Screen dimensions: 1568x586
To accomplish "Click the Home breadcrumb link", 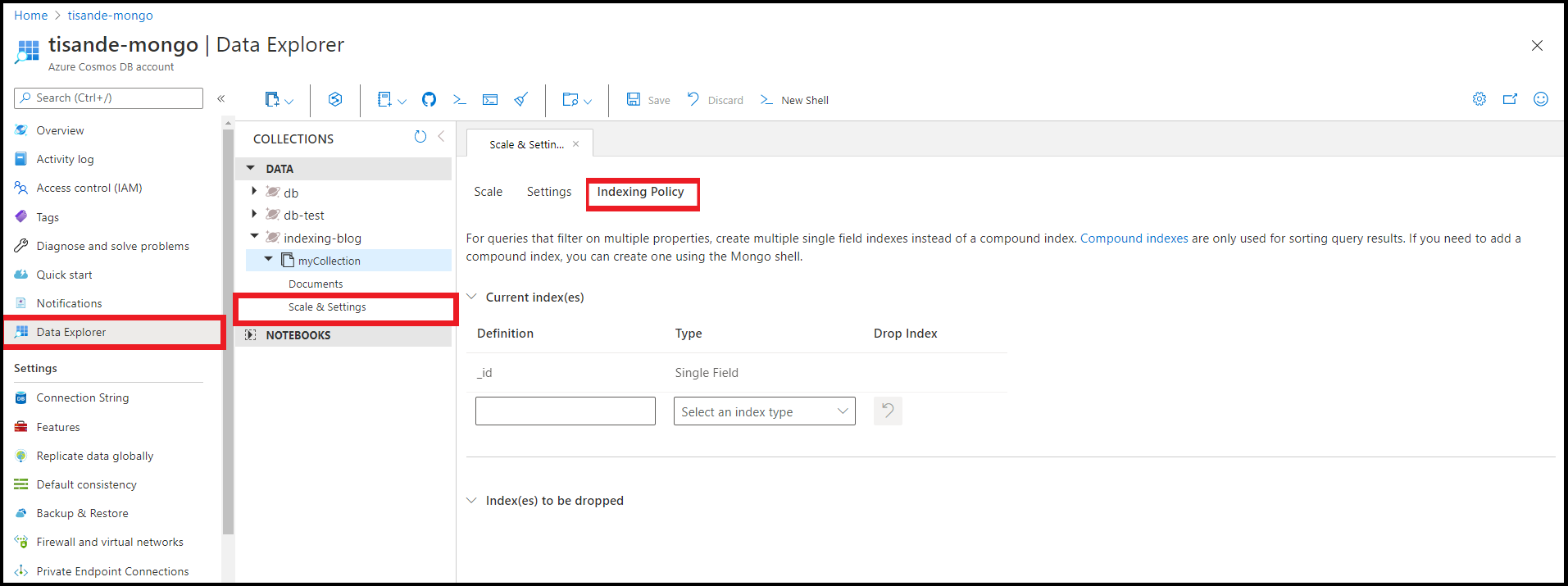I will click(x=31, y=16).
